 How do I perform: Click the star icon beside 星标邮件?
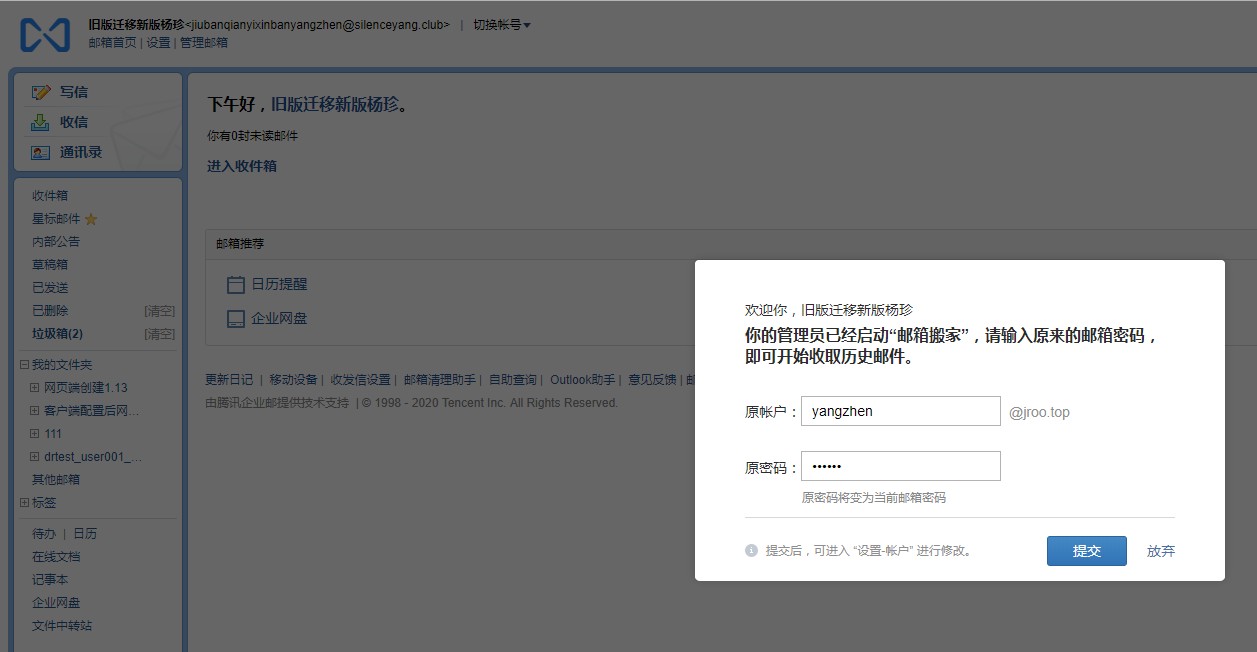pos(91,219)
